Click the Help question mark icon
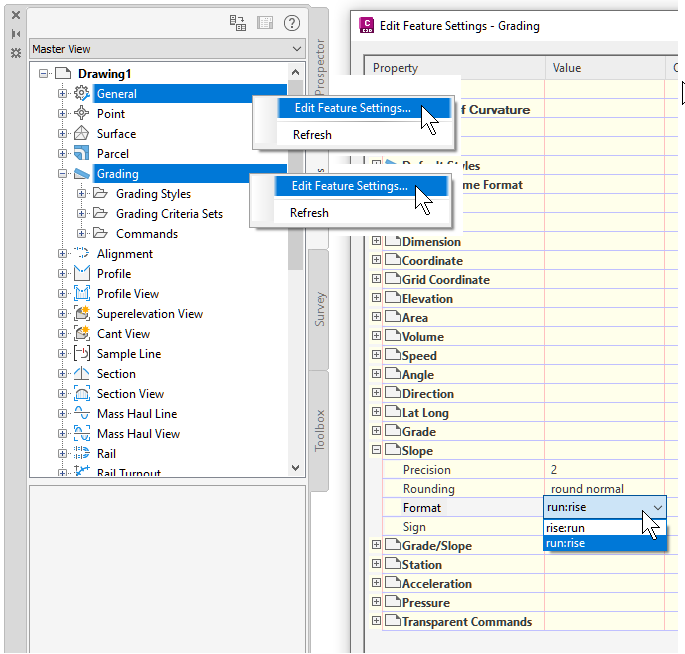Viewport: 685px width, 654px height. [291, 23]
